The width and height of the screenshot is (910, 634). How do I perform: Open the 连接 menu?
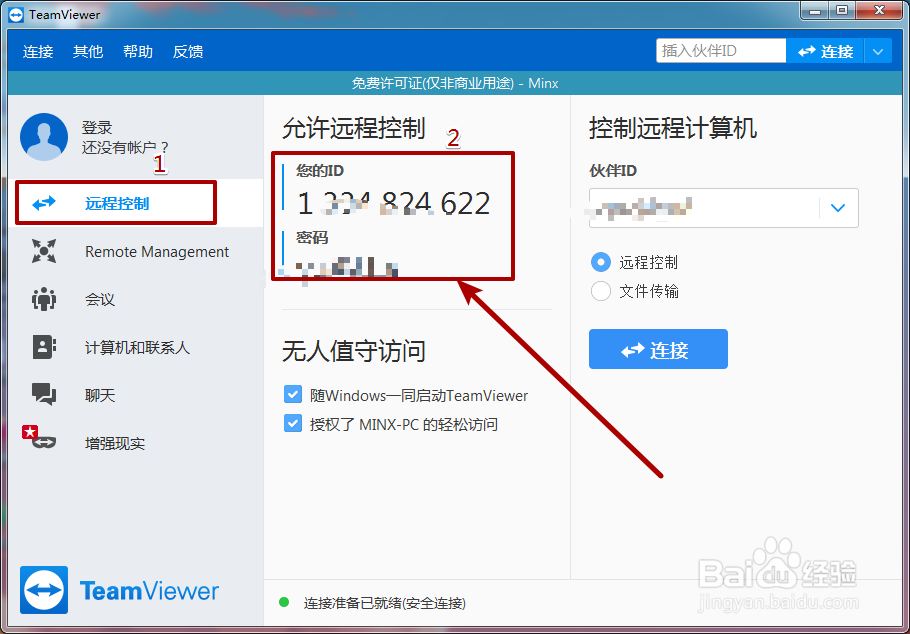coord(38,52)
